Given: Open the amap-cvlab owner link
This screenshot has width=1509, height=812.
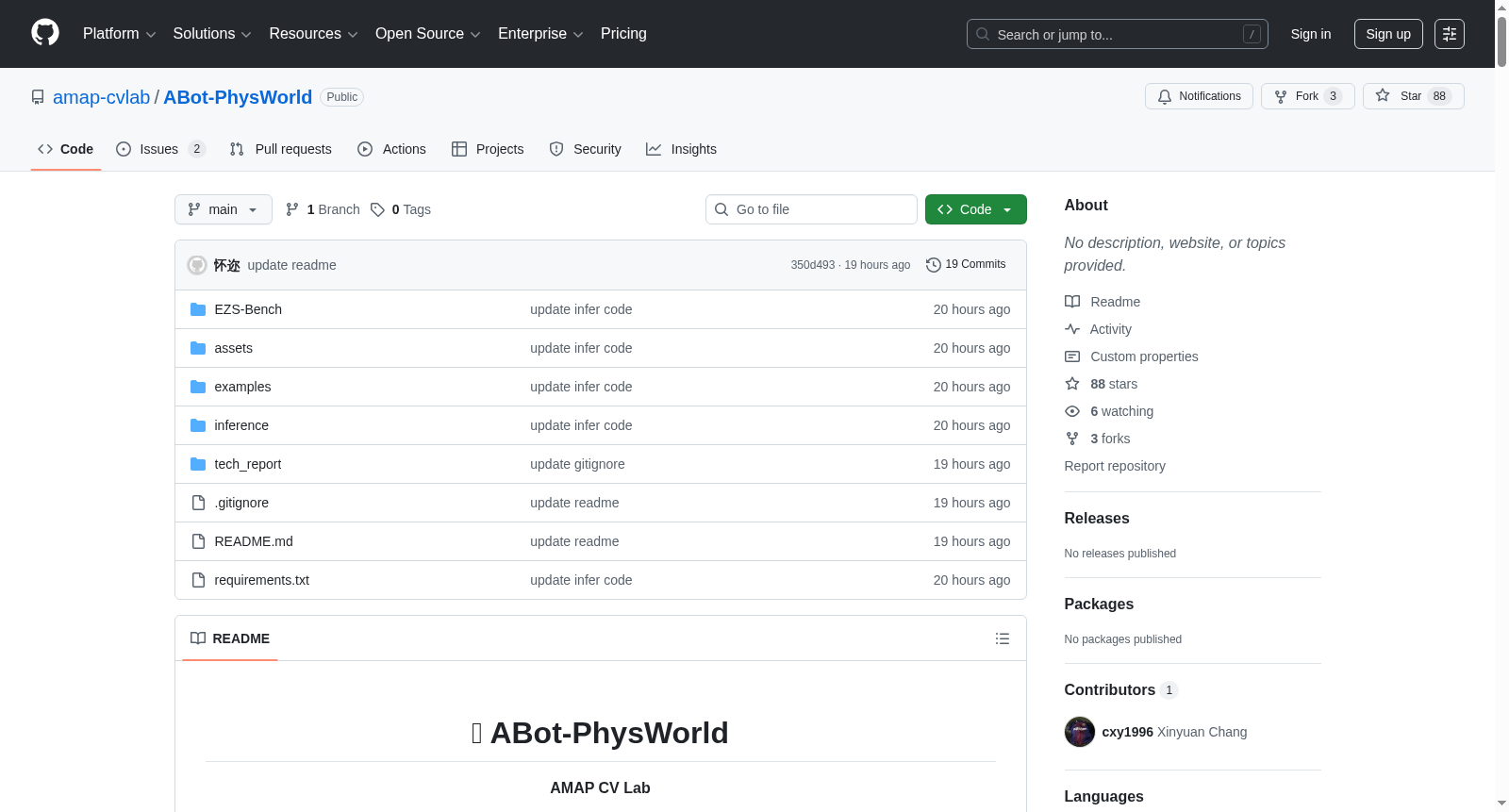Looking at the screenshot, I should pos(102,97).
